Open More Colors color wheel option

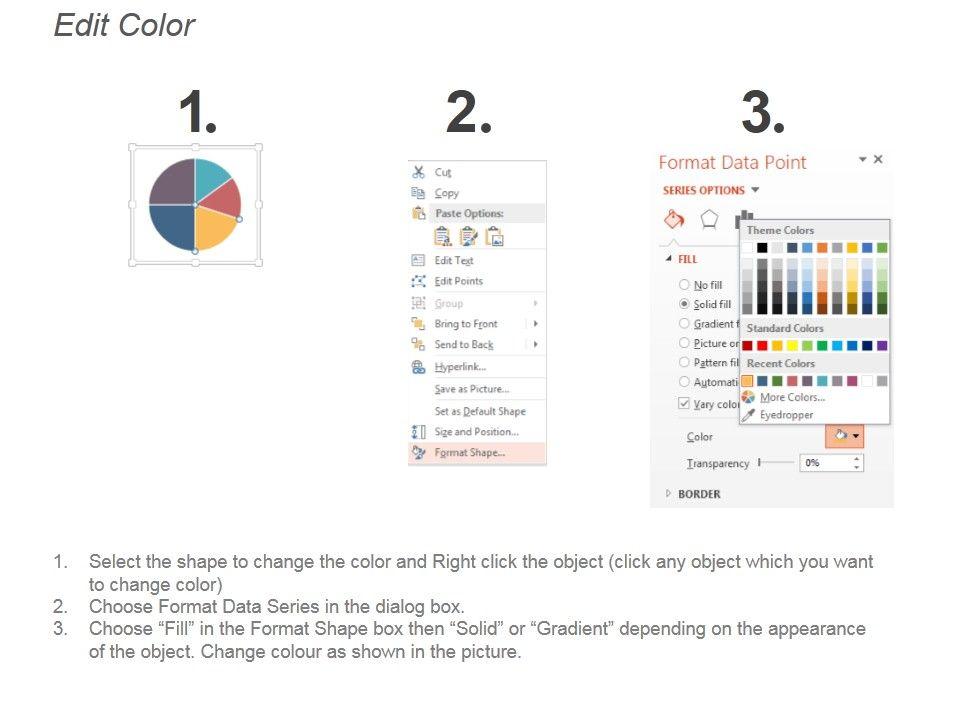coord(791,397)
